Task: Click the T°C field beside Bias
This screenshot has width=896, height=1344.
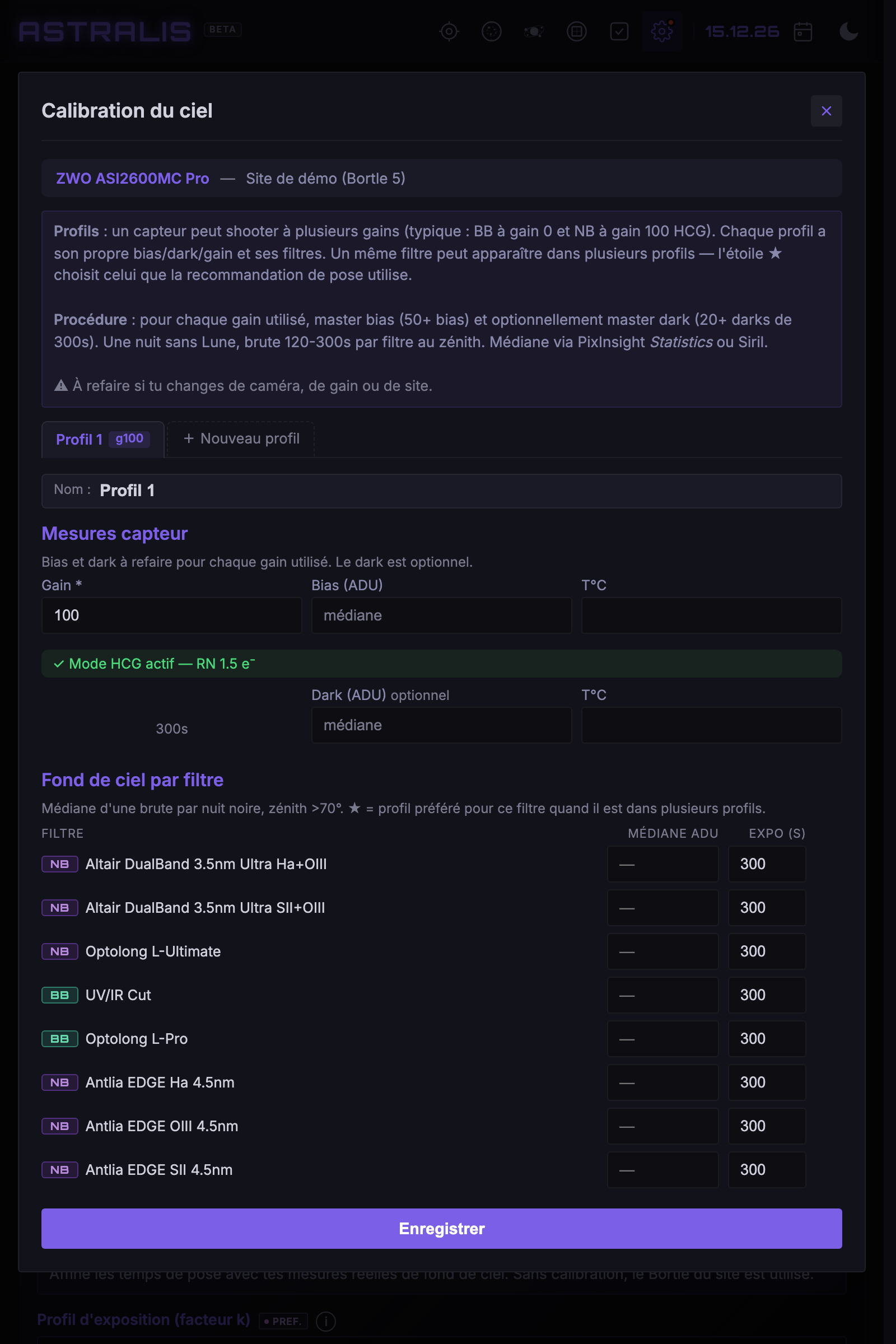Action: (x=711, y=615)
